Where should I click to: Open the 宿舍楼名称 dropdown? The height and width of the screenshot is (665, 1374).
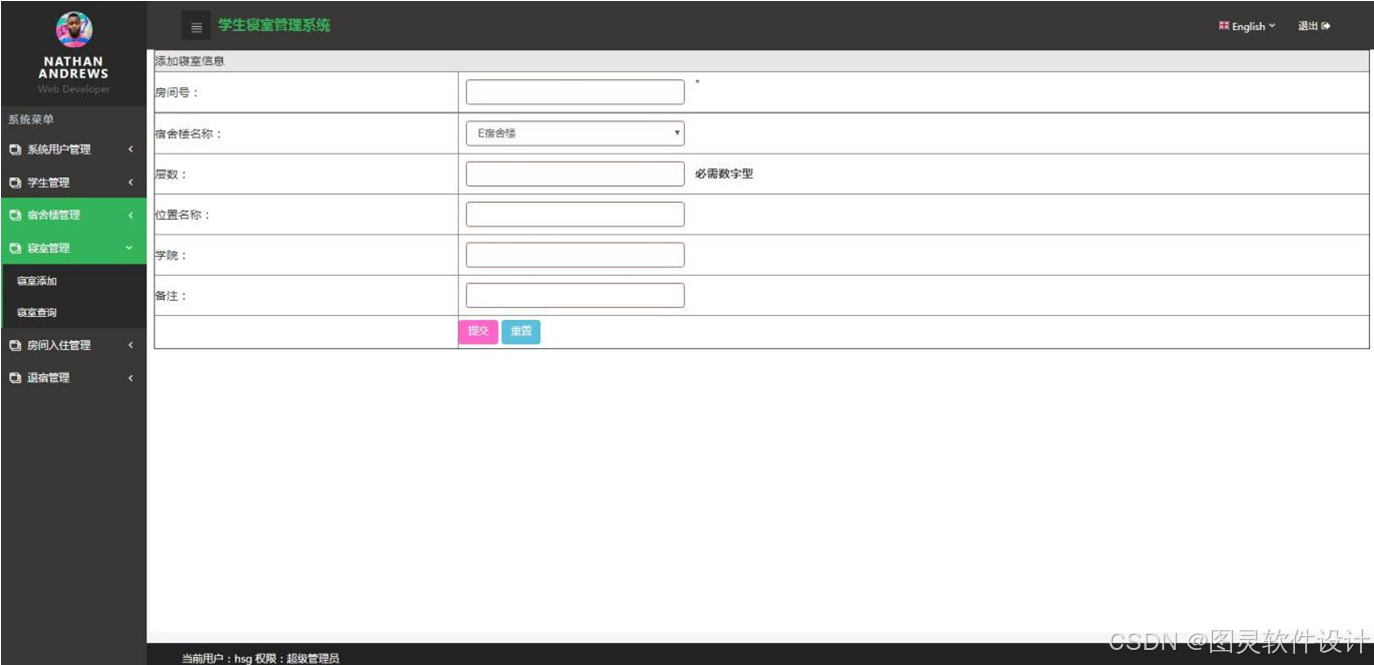(x=575, y=133)
